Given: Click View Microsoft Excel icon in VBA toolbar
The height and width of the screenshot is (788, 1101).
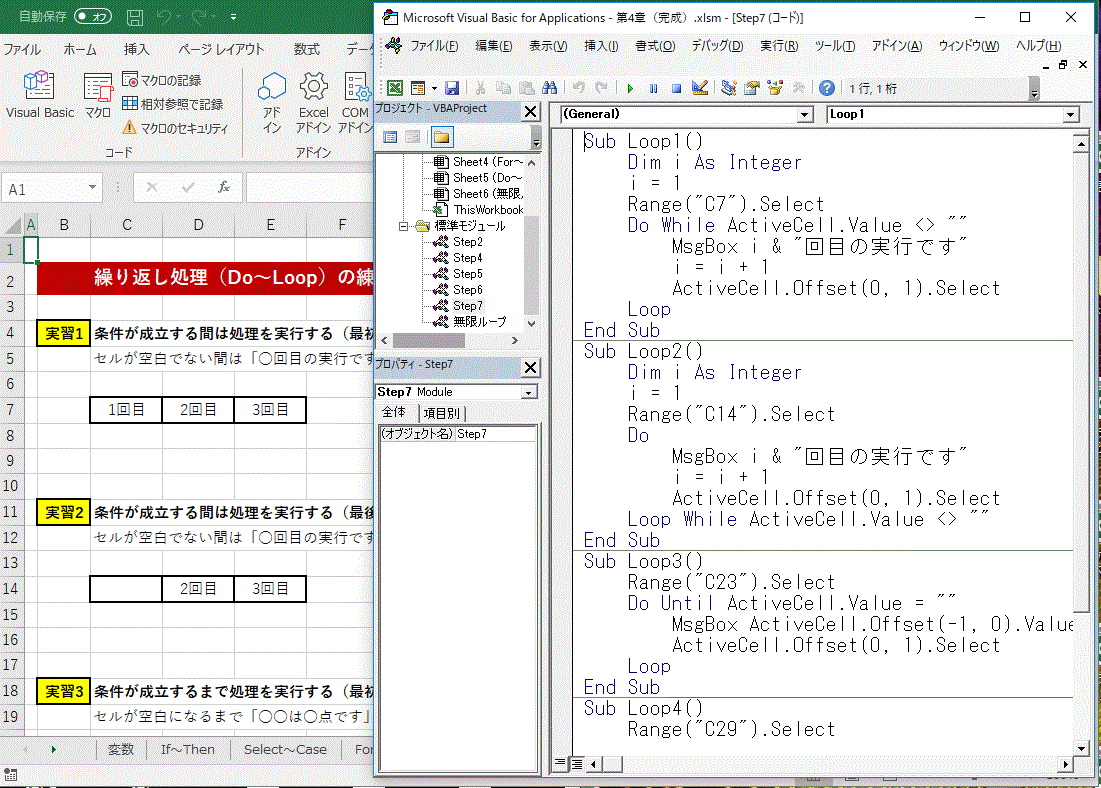Looking at the screenshot, I should pos(395,88).
